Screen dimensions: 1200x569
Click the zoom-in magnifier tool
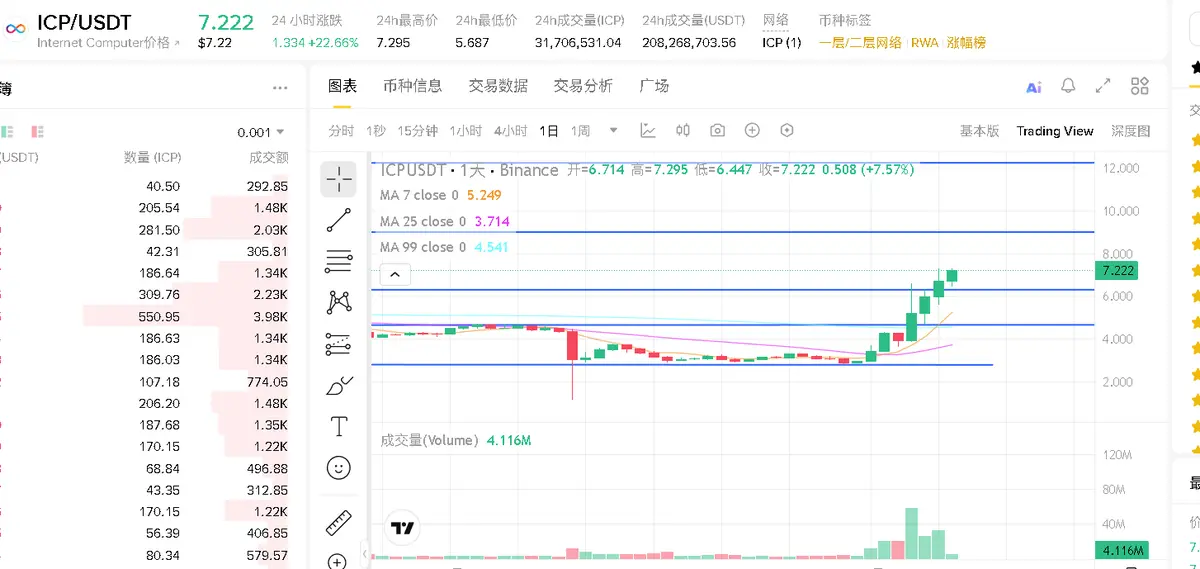[x=337, y=562]
